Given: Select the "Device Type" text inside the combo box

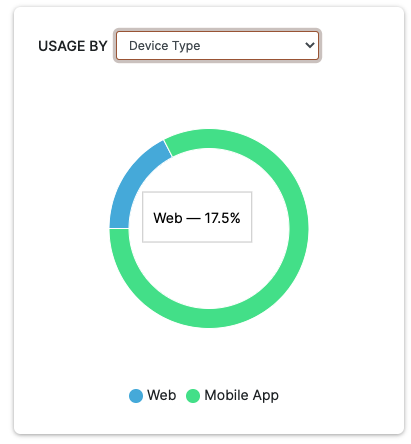Looking at the screenshot, I should pyautogui.click(x=165, y=46).
